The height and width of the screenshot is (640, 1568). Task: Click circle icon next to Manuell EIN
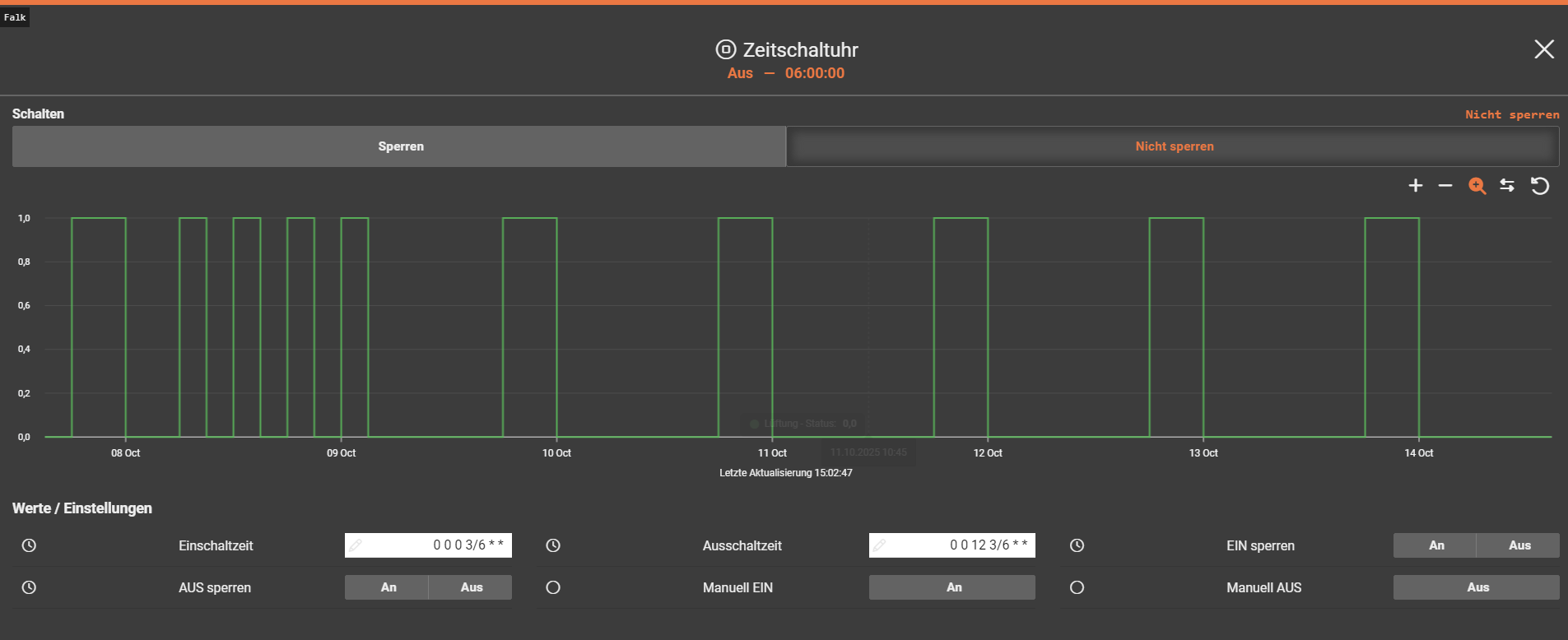[553, 587]
